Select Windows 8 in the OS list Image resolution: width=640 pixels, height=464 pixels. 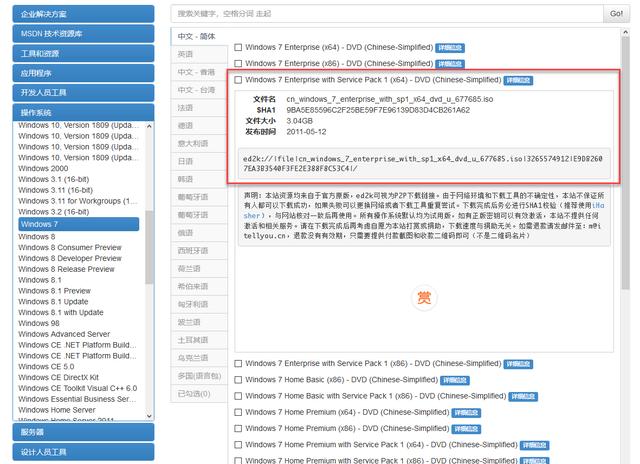point(37,237)
